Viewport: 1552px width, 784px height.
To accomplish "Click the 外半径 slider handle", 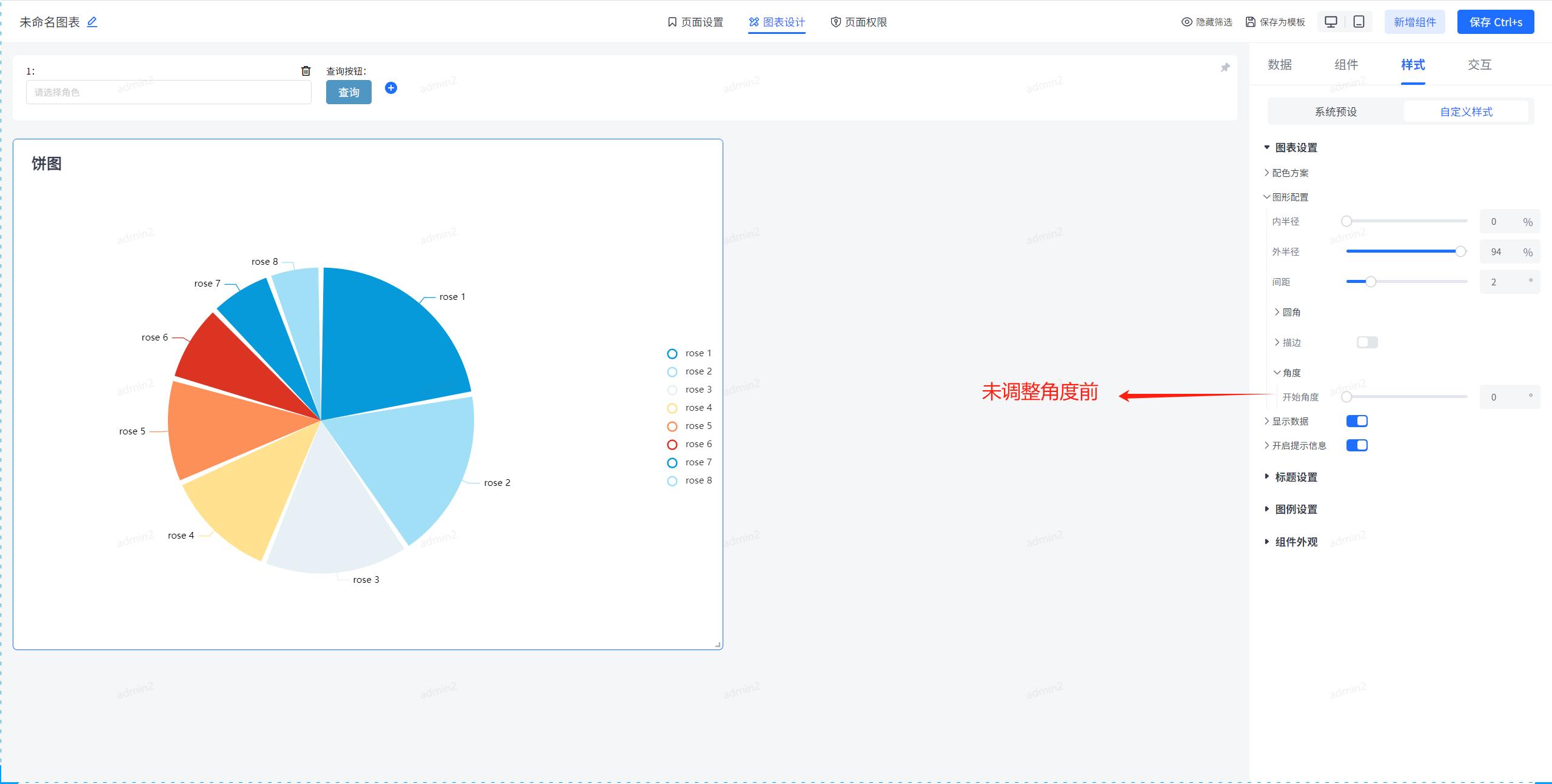I will [x=1460, y=251].
